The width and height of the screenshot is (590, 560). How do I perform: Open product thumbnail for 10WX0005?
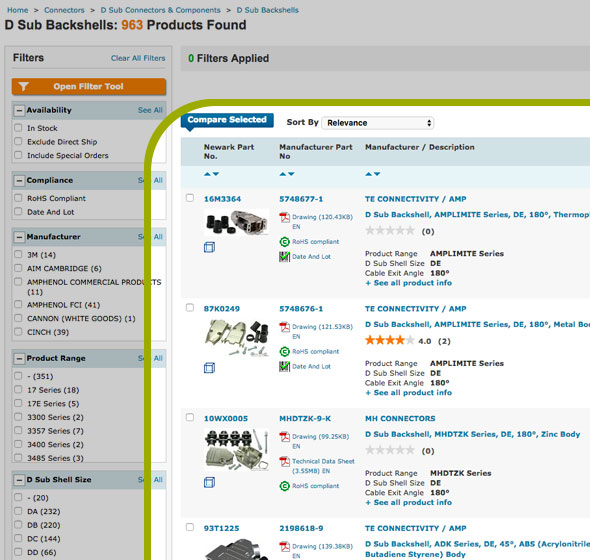pos(237,450)
